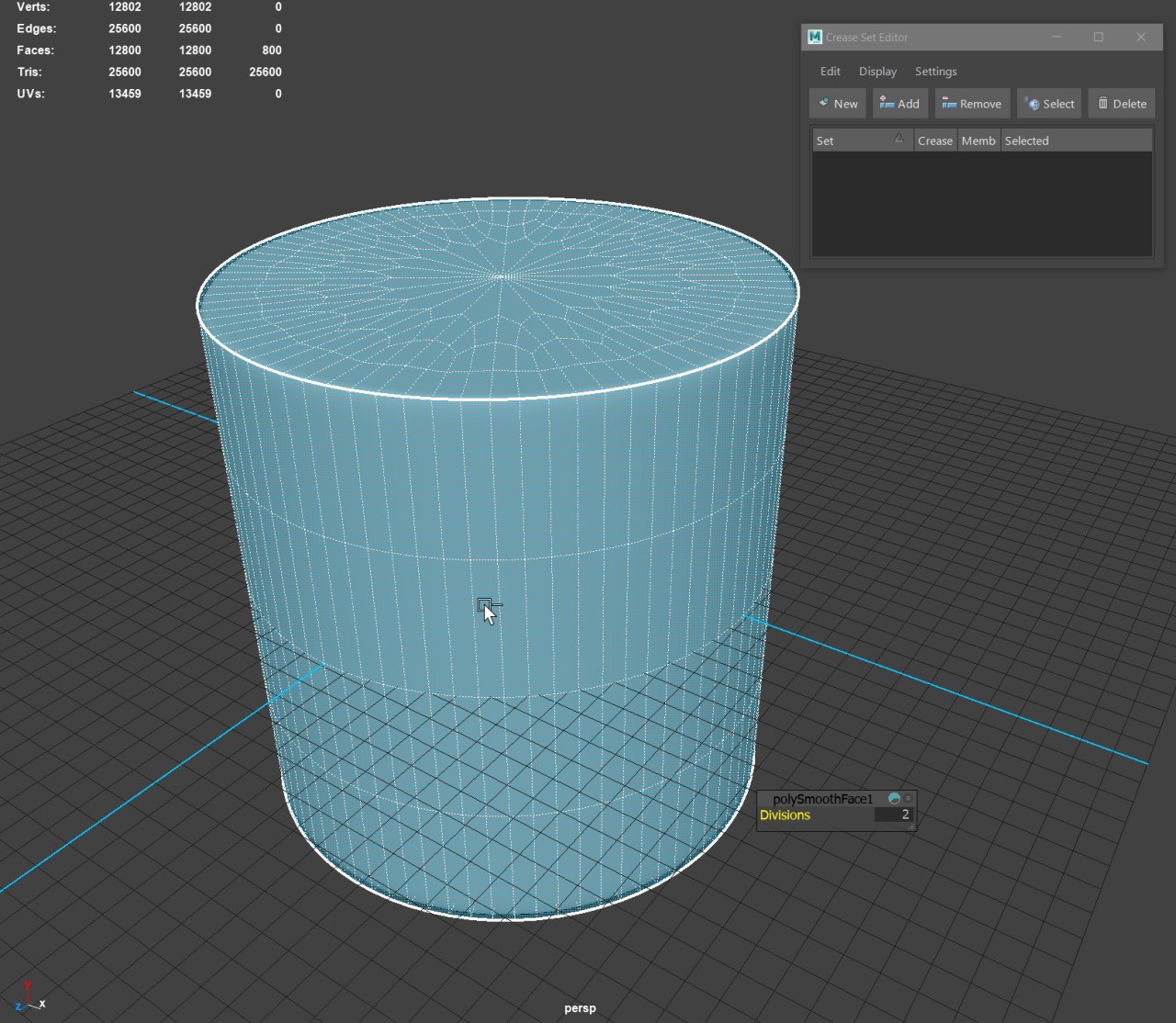
Task: Click the Remove button
Action: coord(972,104)
